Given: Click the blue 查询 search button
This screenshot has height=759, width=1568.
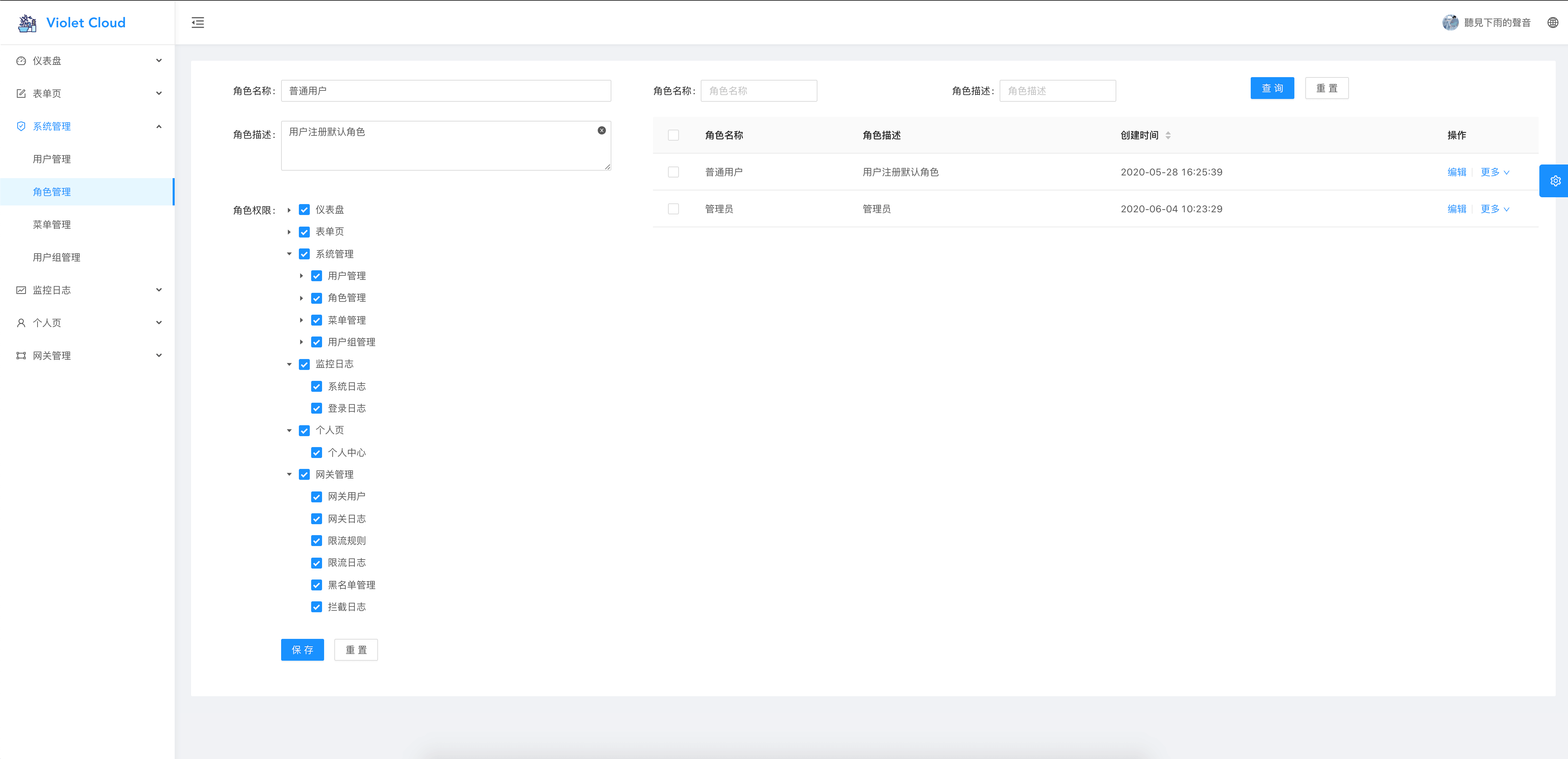Looking at the screenshot, I should pyautogui.click(x=1272, y=88).
